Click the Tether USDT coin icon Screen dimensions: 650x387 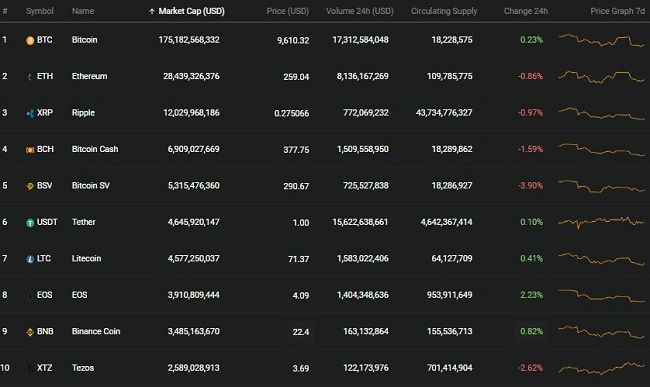pyautogui.click(x=30, y=223)
